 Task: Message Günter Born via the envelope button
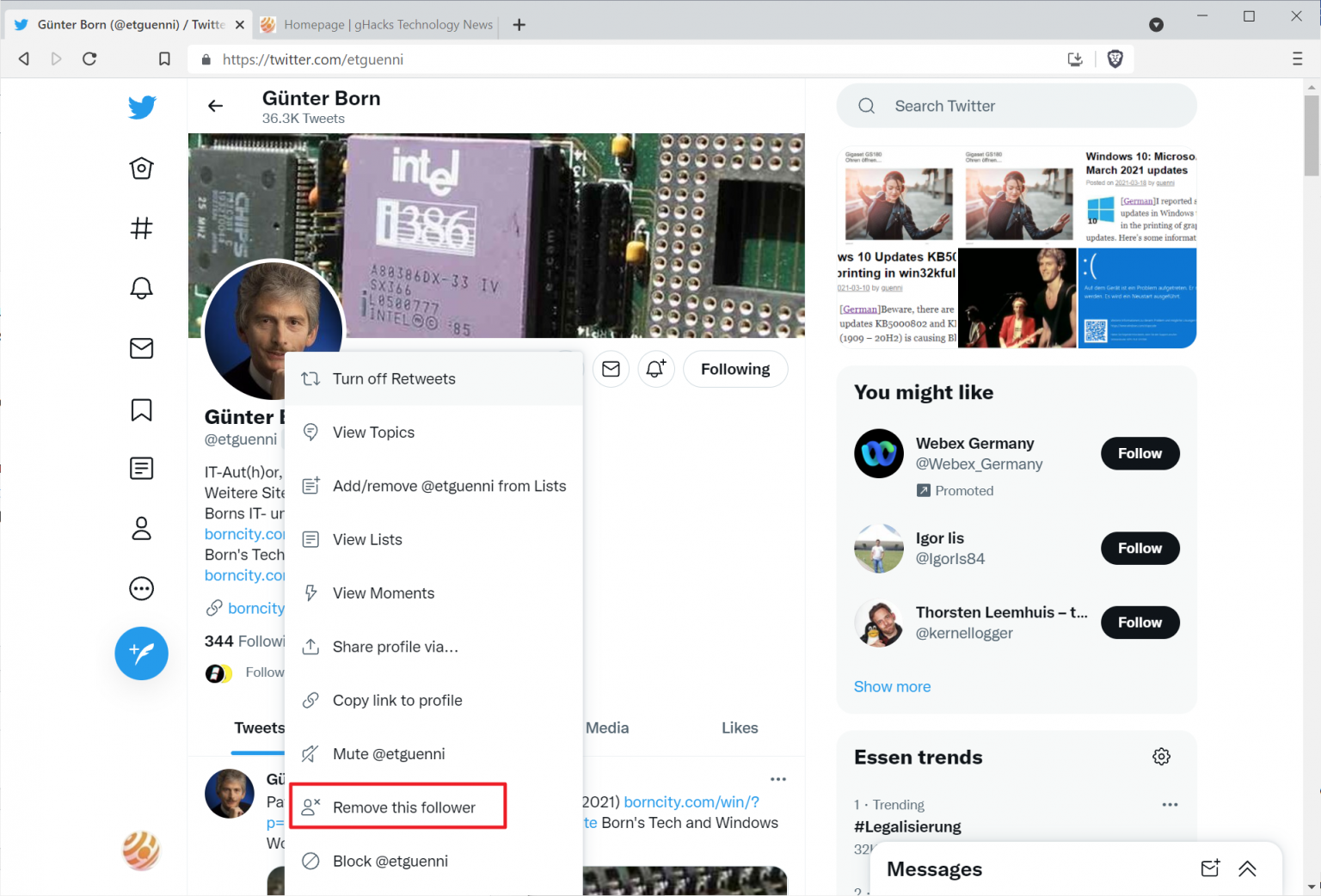click(611, 369)
